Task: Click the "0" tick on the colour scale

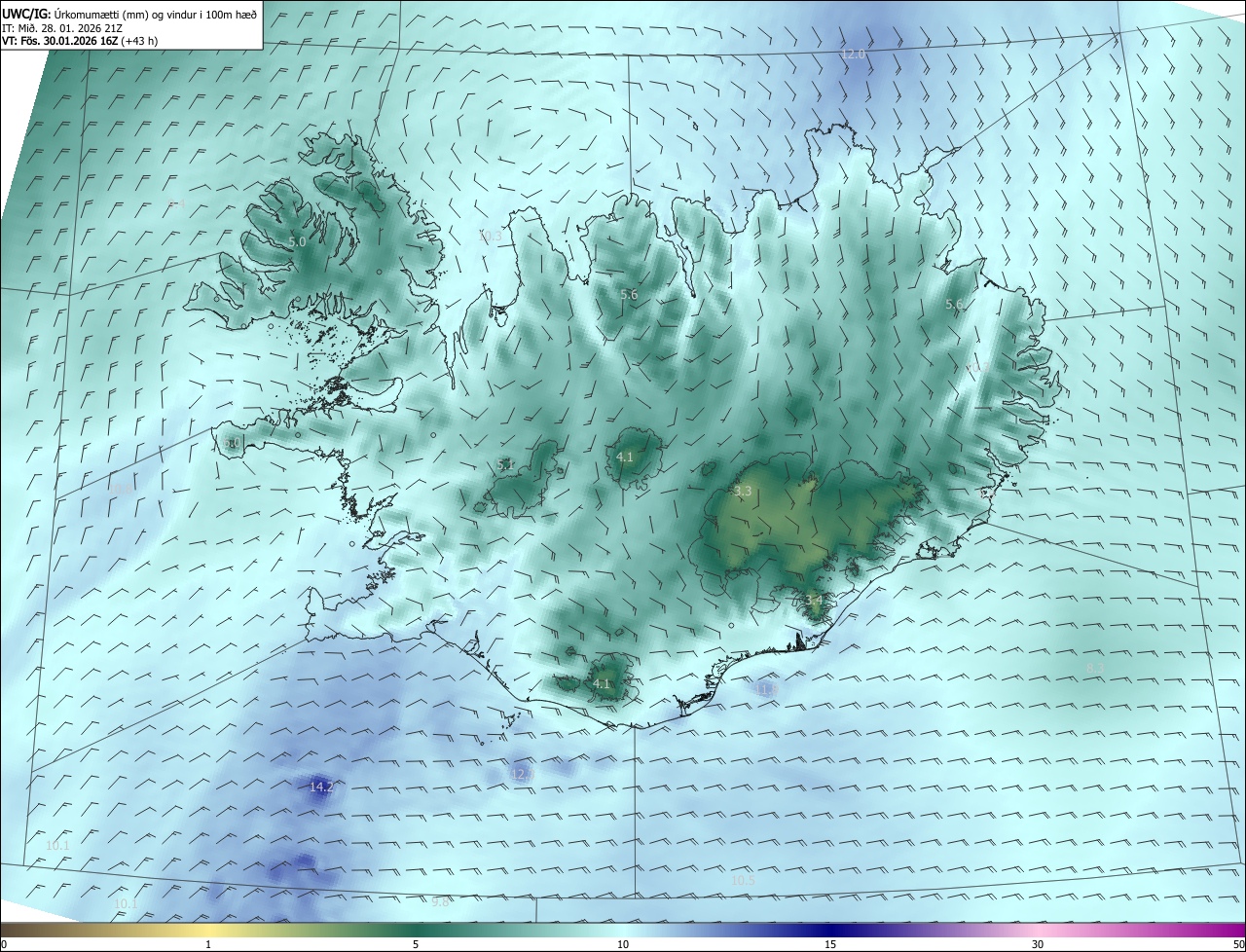Action: point(4,944)
